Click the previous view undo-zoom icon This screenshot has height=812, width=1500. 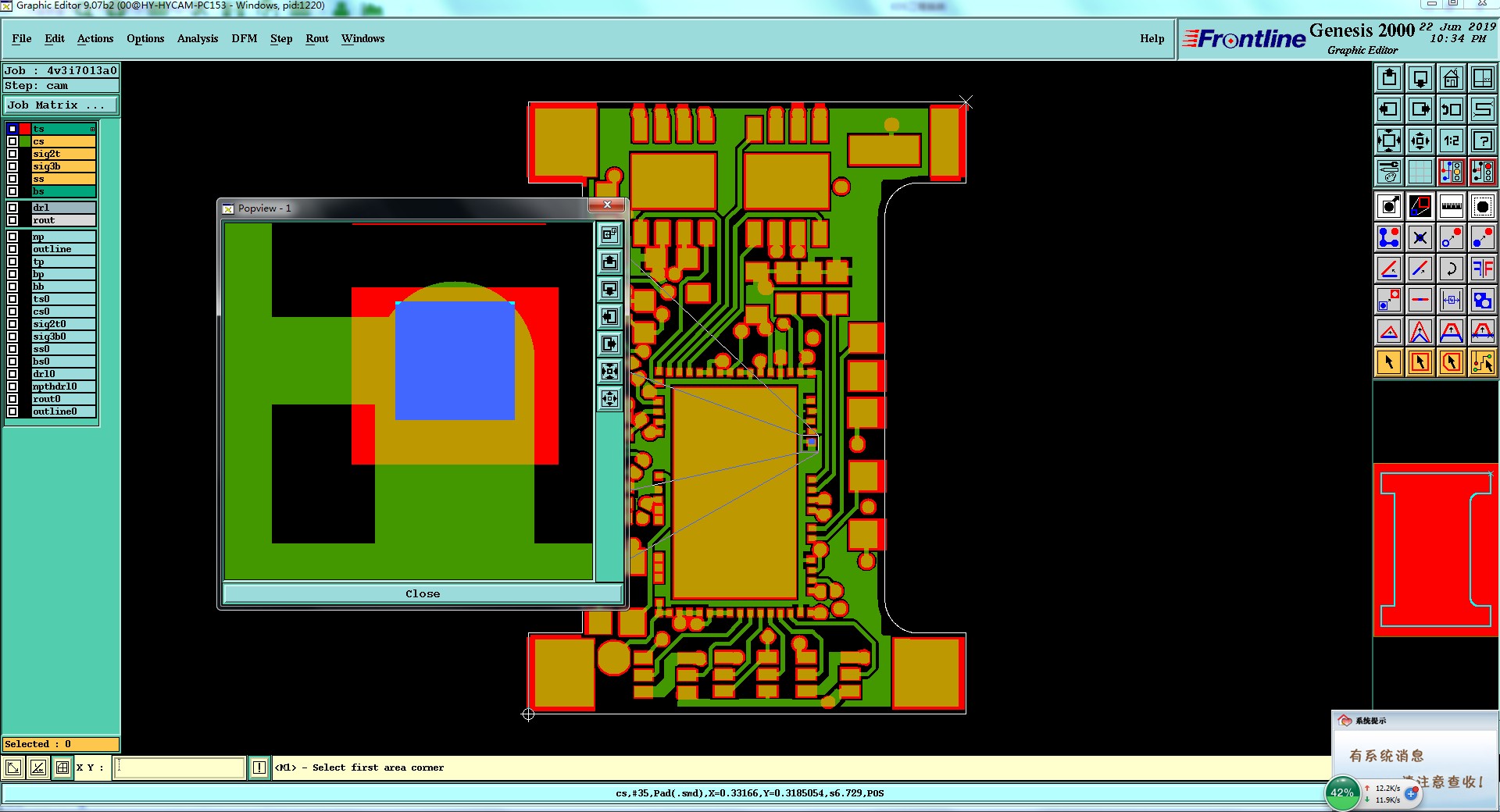(x=1452, y=109)
